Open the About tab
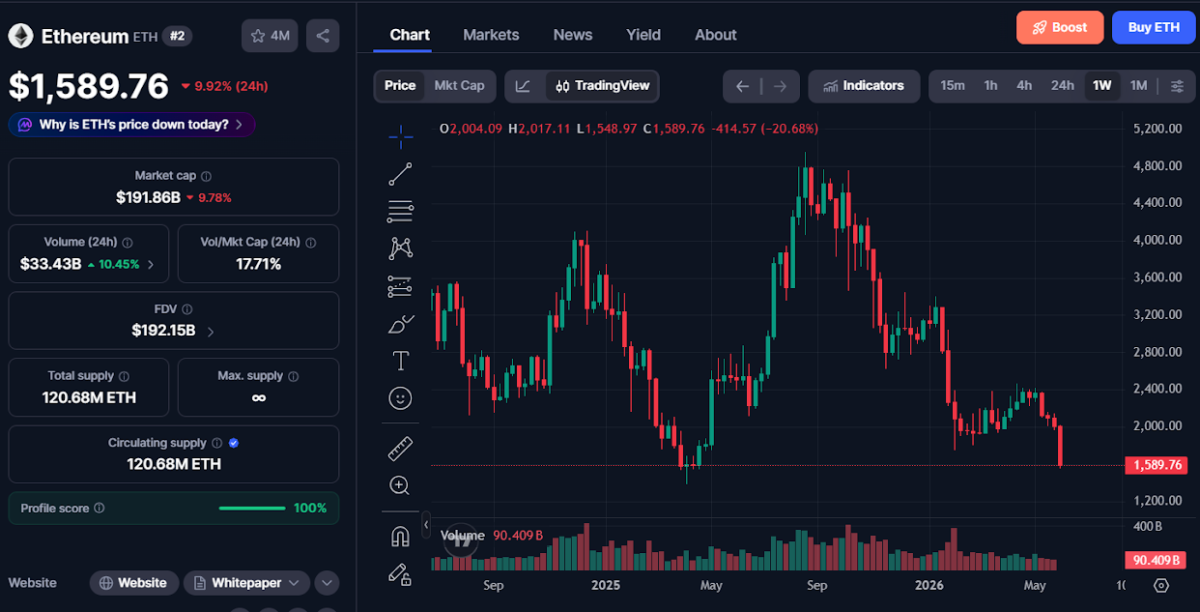Viewport: 1200px width, 612px height. tap(716, 35)
